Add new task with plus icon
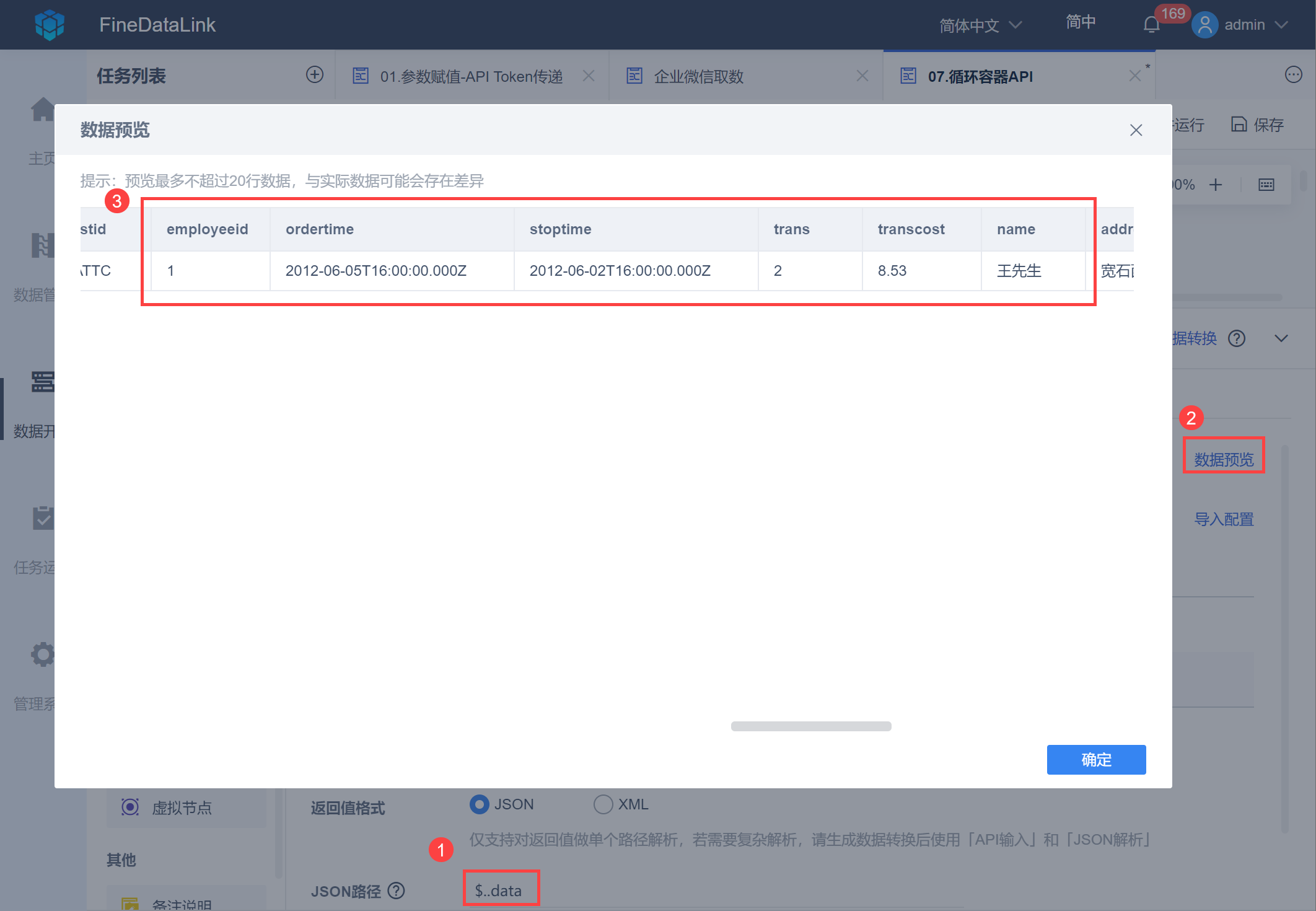The image size is (1316, 911). tap(315, 75)
